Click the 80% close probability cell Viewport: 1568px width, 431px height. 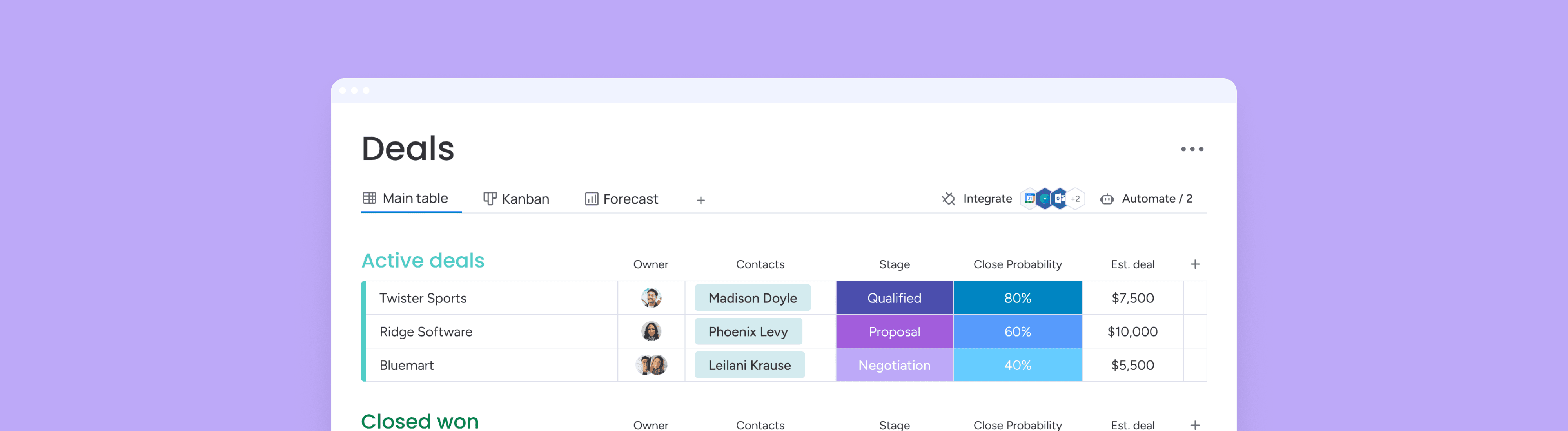click(1018, 298)
